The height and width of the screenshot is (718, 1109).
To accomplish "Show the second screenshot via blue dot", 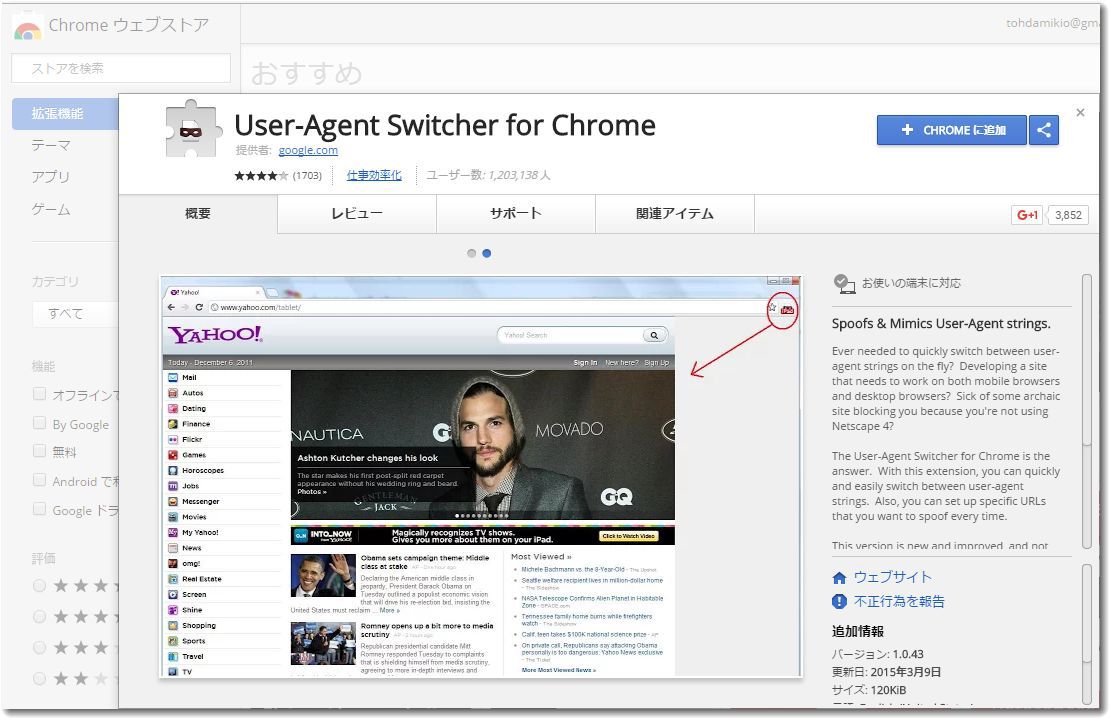I will (x=487, y=253).
